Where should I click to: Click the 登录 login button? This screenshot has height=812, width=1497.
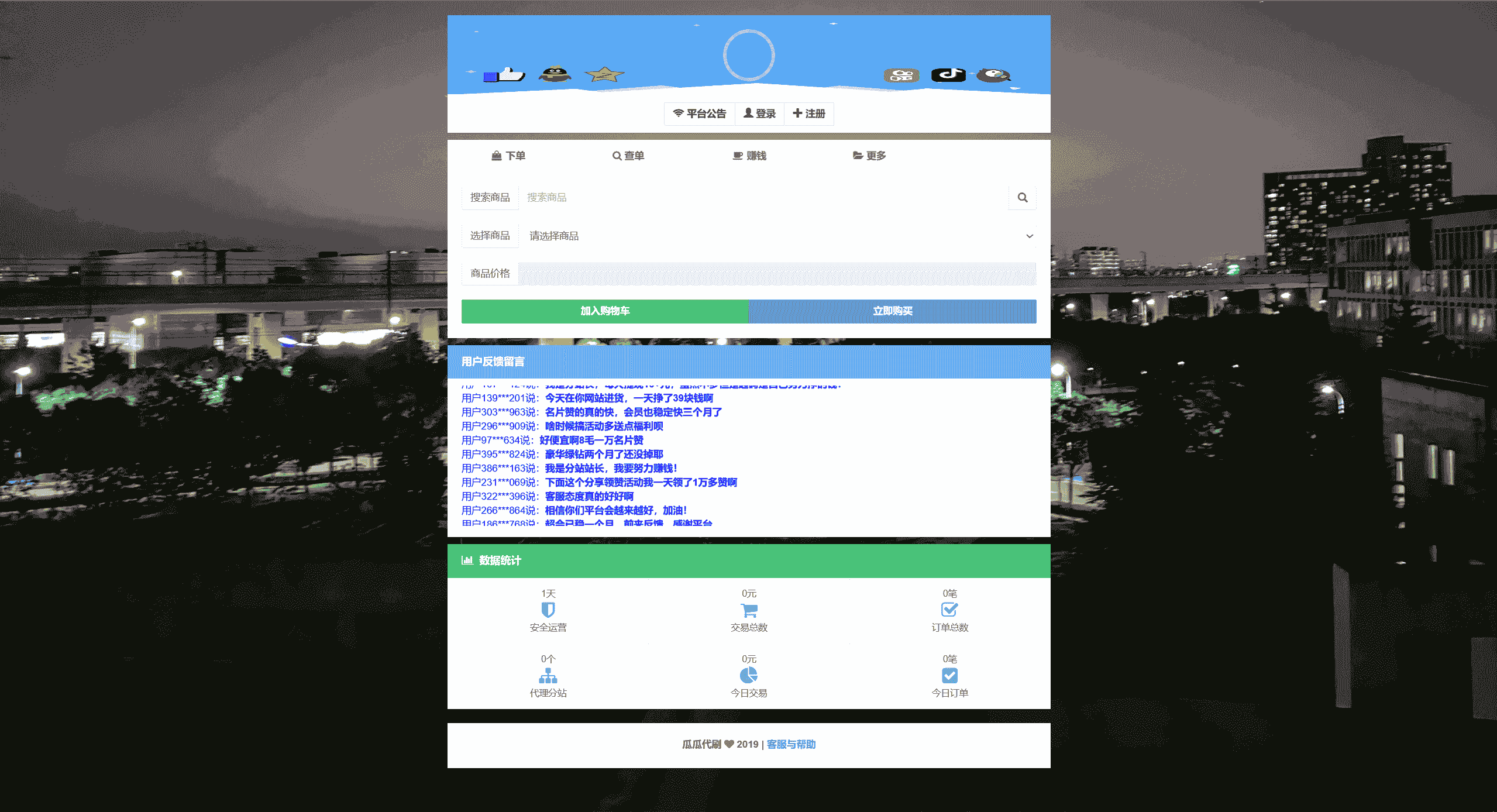point(759,113)
